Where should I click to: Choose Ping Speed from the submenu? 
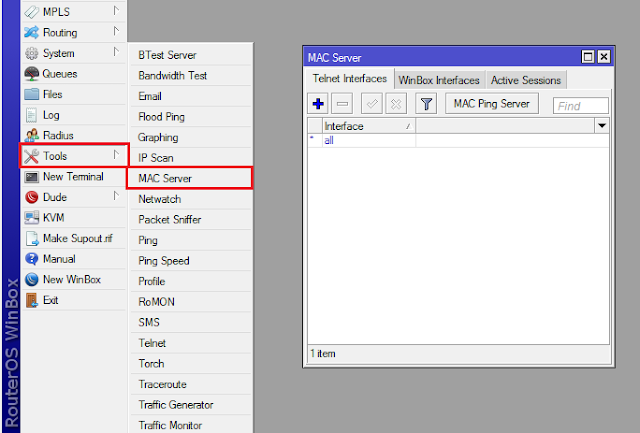pos(191,260)
